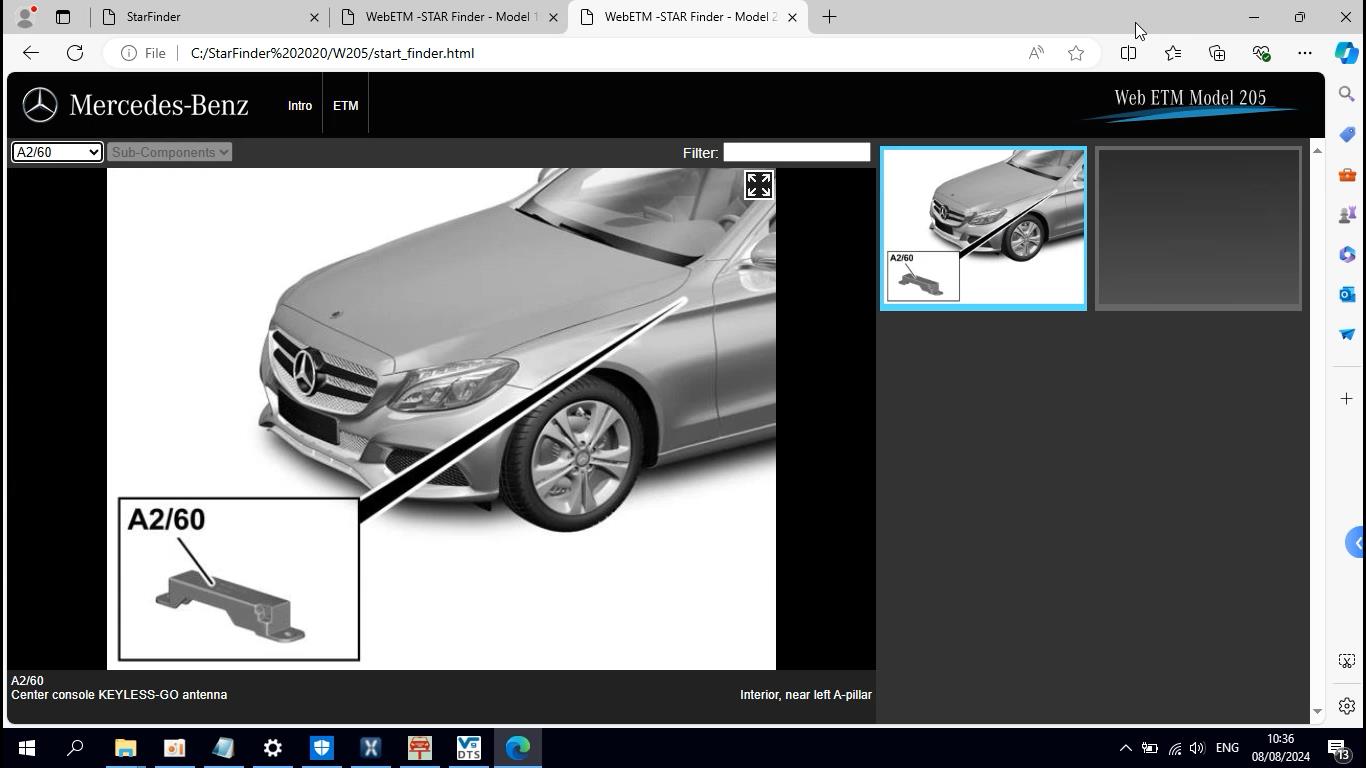The image size is (1366, 768).
Task: Open the sidebar Microsoft 365 icon
Action: coord(1347,254)
